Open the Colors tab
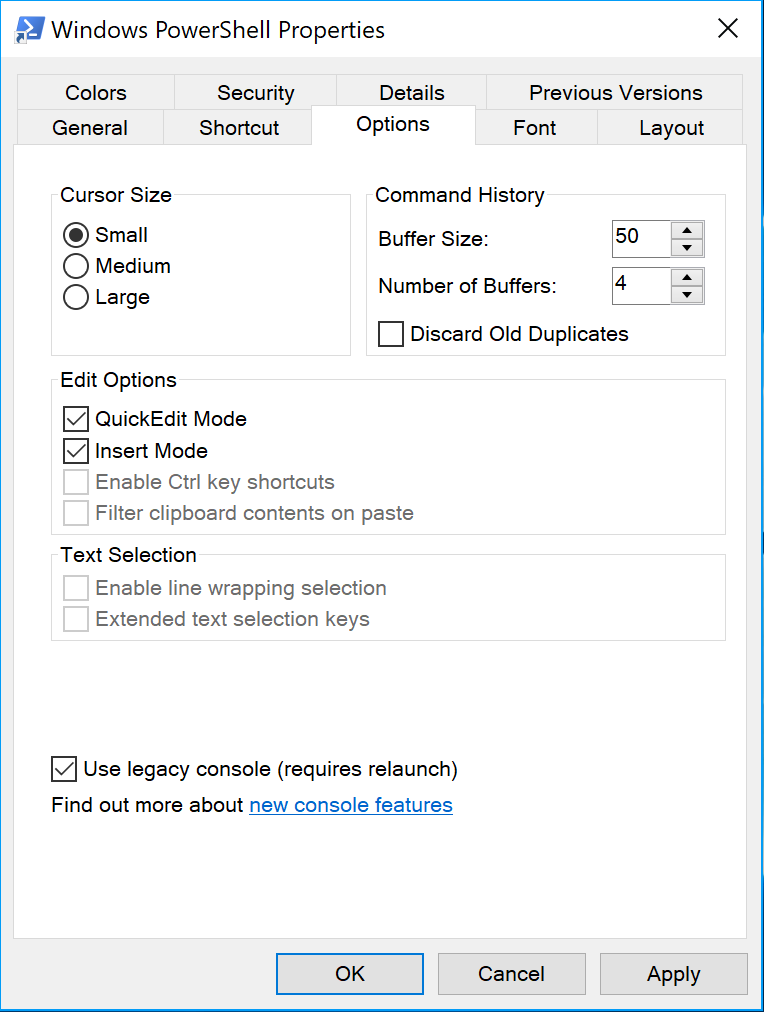This screenshot has width=764, height=1012. click(96, 92)
